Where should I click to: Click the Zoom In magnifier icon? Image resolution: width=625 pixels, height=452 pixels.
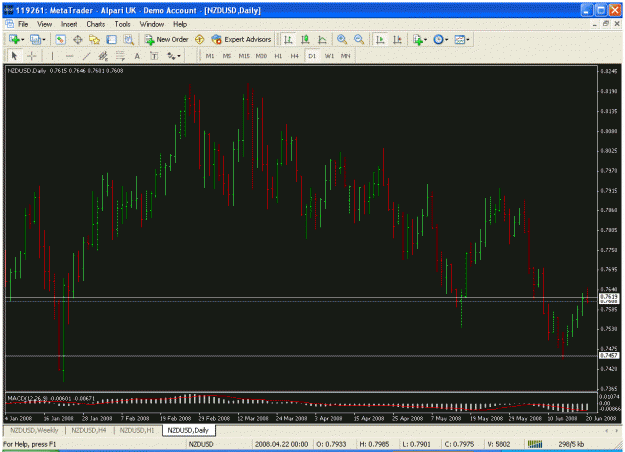tap(342, 39)
